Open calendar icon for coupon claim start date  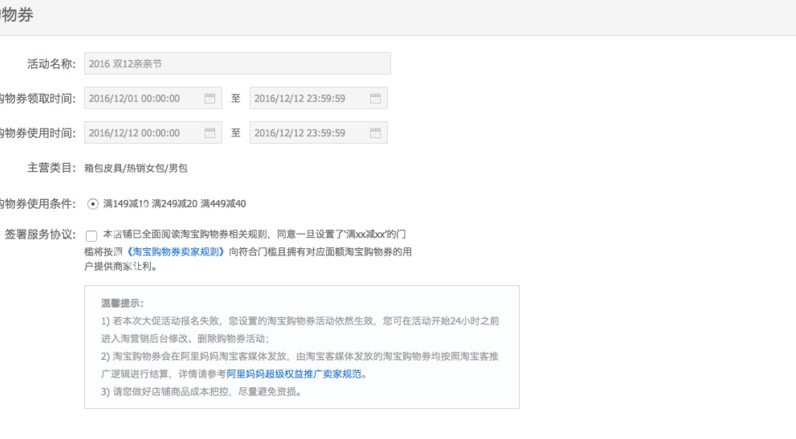(210, 99)
